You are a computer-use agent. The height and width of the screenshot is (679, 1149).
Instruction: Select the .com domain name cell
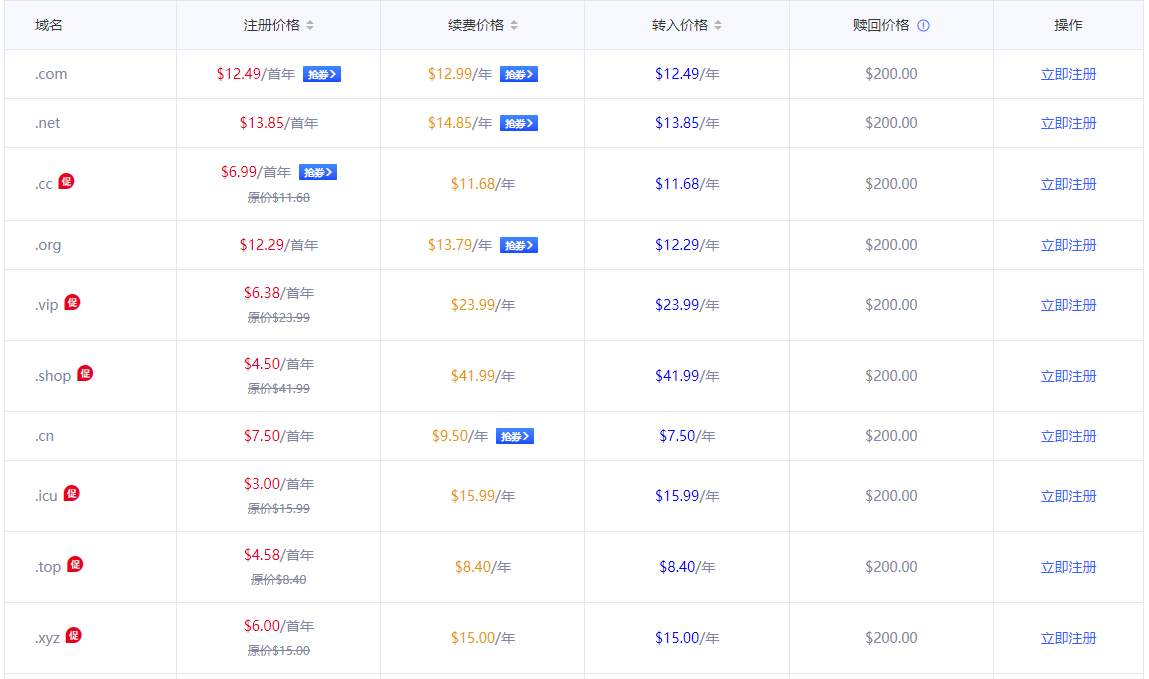click(90, 74)
